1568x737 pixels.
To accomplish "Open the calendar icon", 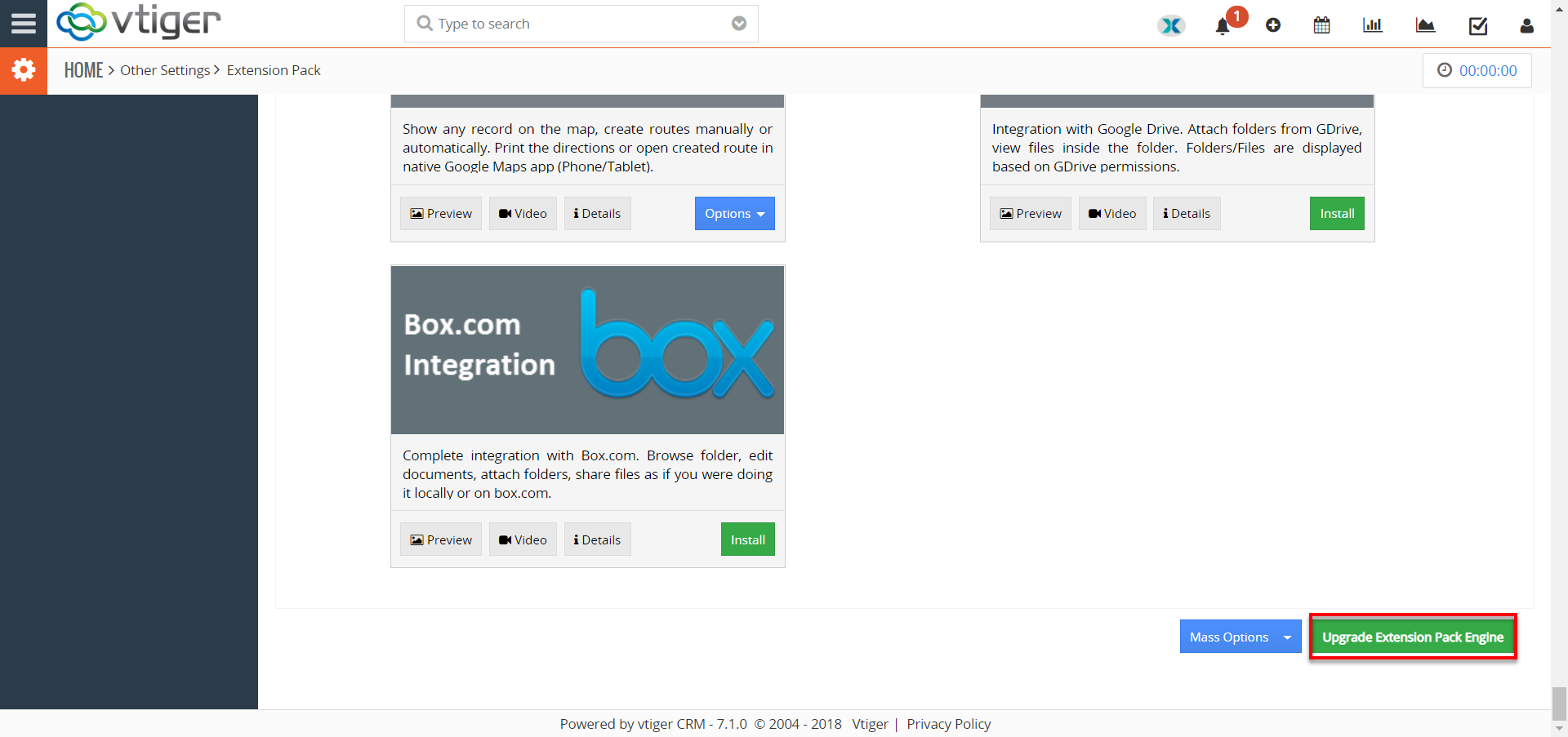I will click(x=1322, y=25).
